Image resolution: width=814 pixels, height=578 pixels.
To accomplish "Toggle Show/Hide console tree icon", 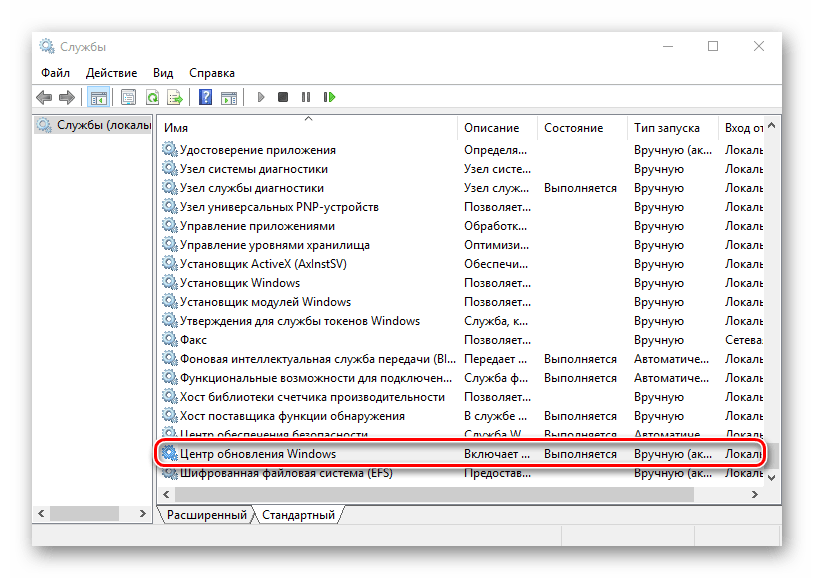I will click(x=98, y=97).
